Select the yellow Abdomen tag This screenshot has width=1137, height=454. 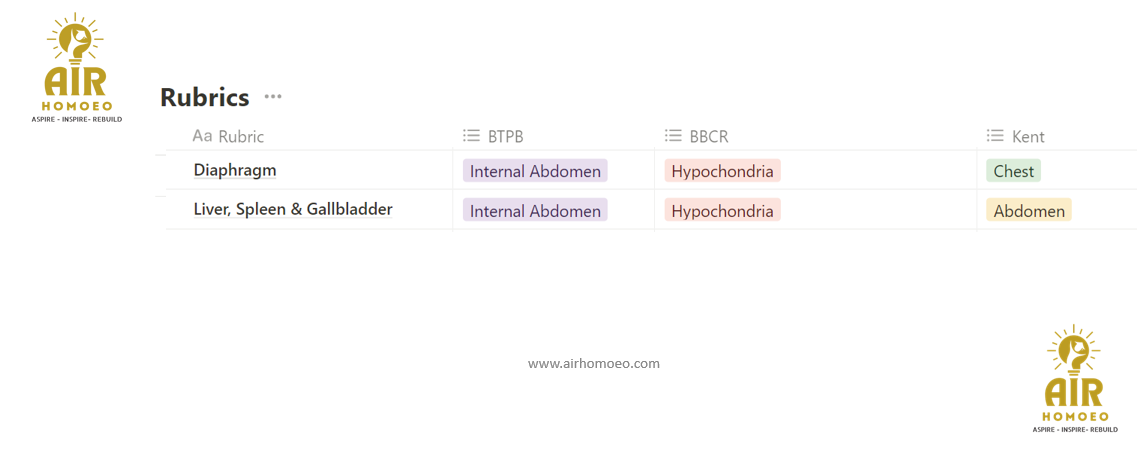1028,211
